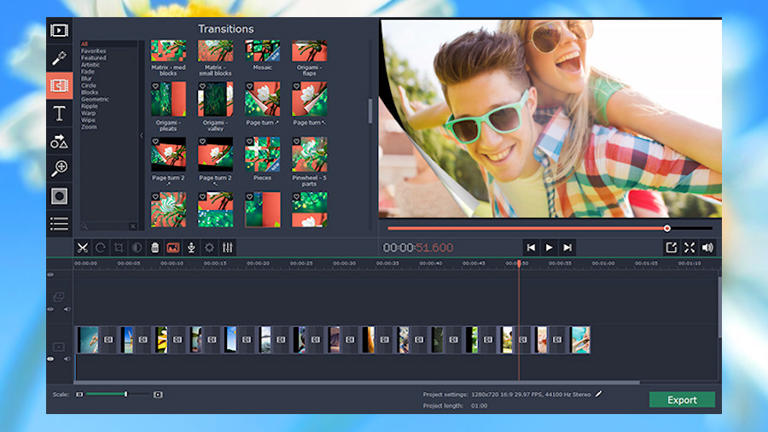Image resolution: width=768 pixels, height=432 pixels.
Task: Mute the main video track audio
Action: [67, 359]
